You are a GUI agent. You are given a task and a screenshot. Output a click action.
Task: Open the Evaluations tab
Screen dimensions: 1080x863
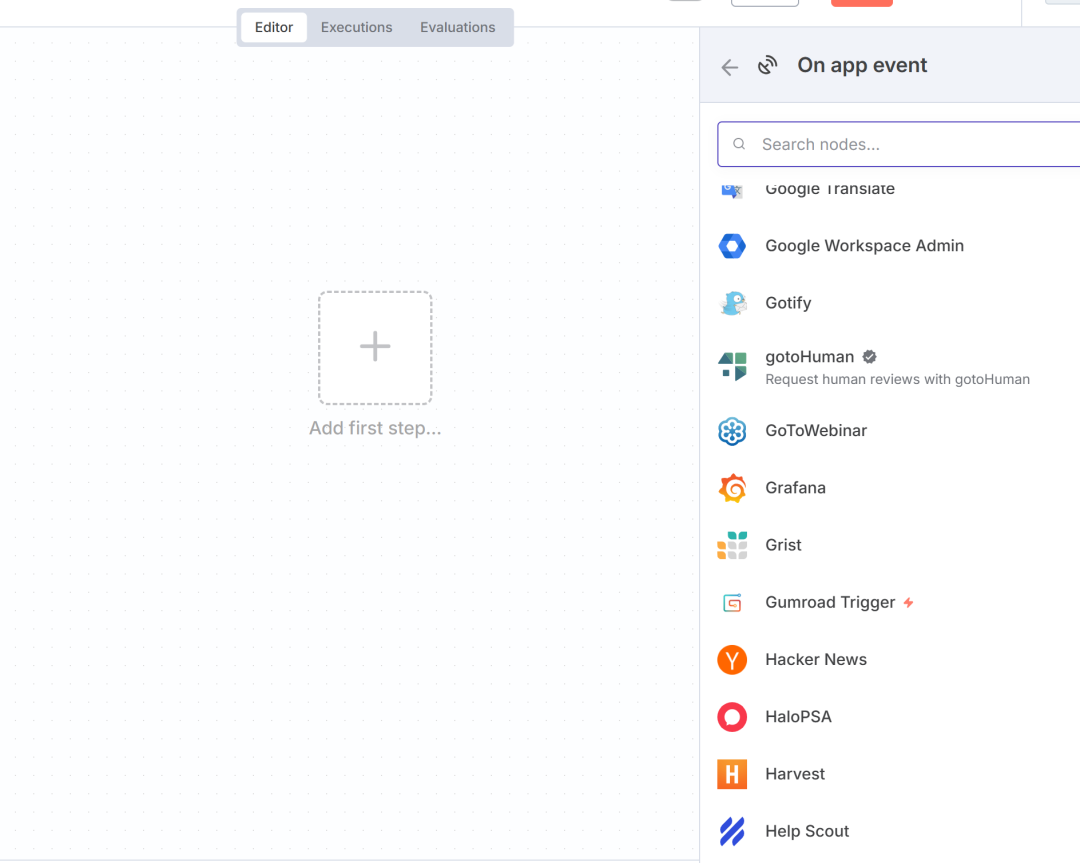coord(457,28)
